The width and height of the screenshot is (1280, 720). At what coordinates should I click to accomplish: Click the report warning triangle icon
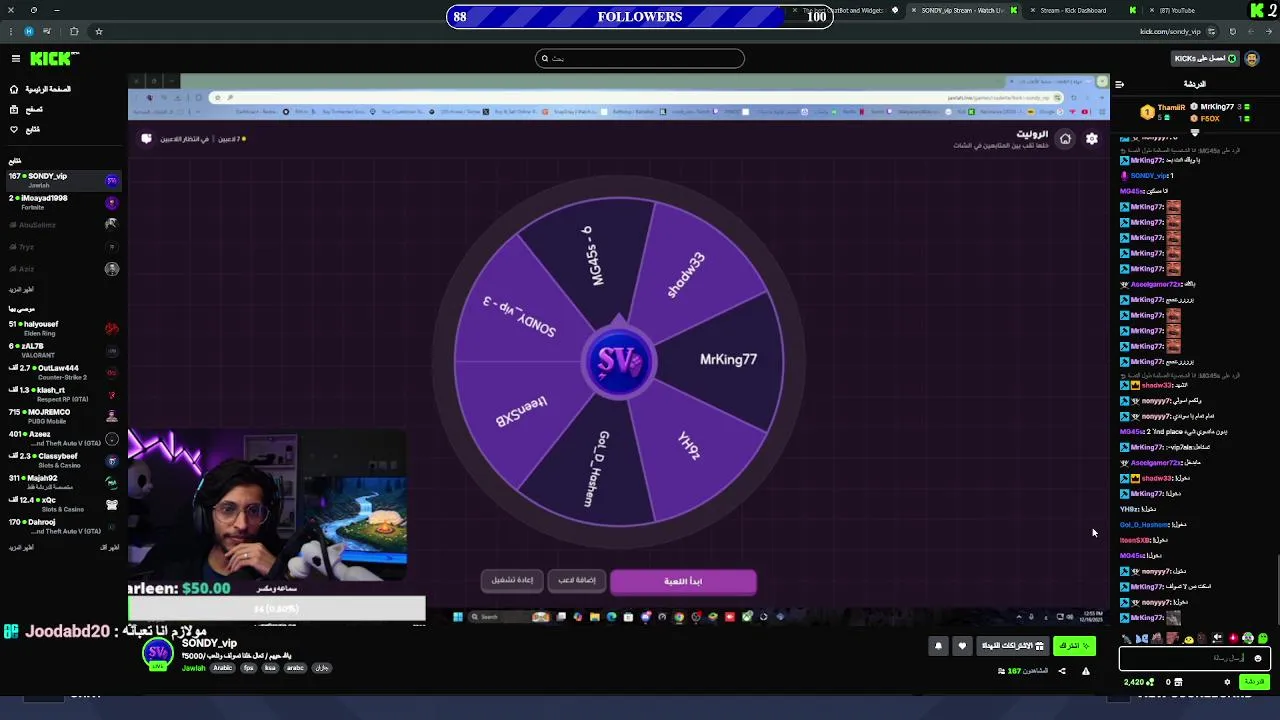pos(1086,671)
